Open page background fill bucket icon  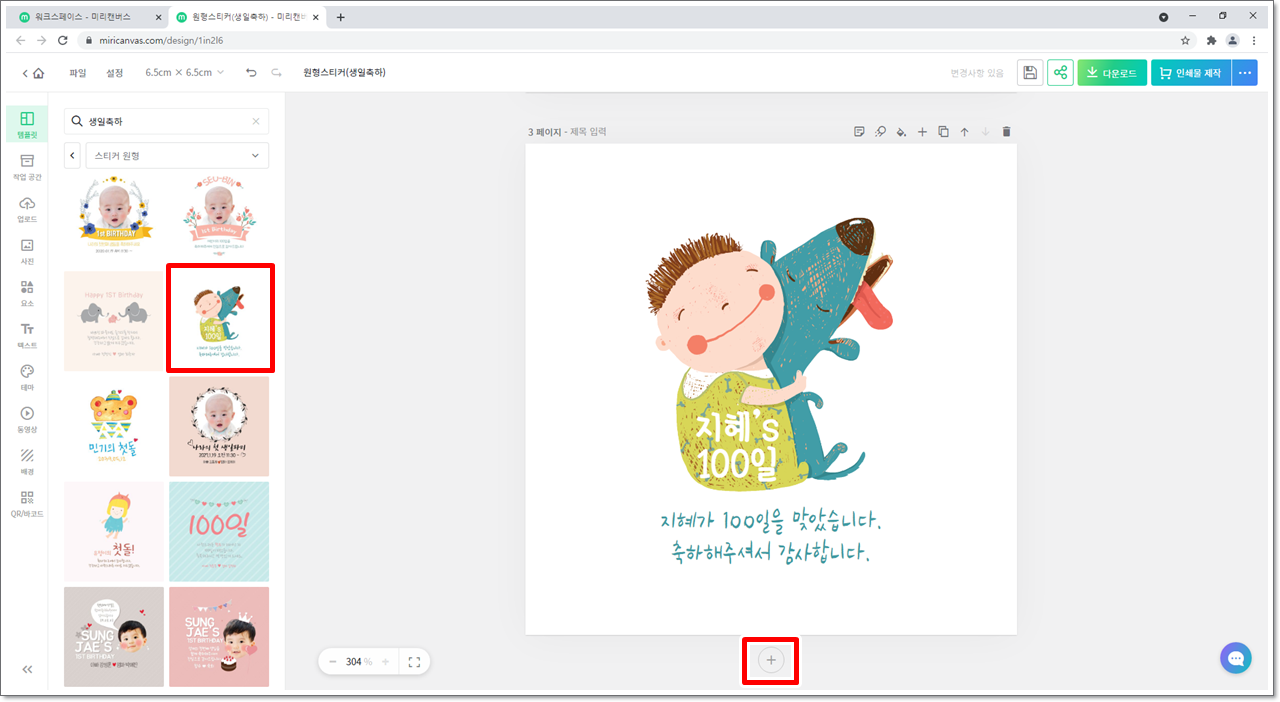pyautogui.click(x=901, y=131)
